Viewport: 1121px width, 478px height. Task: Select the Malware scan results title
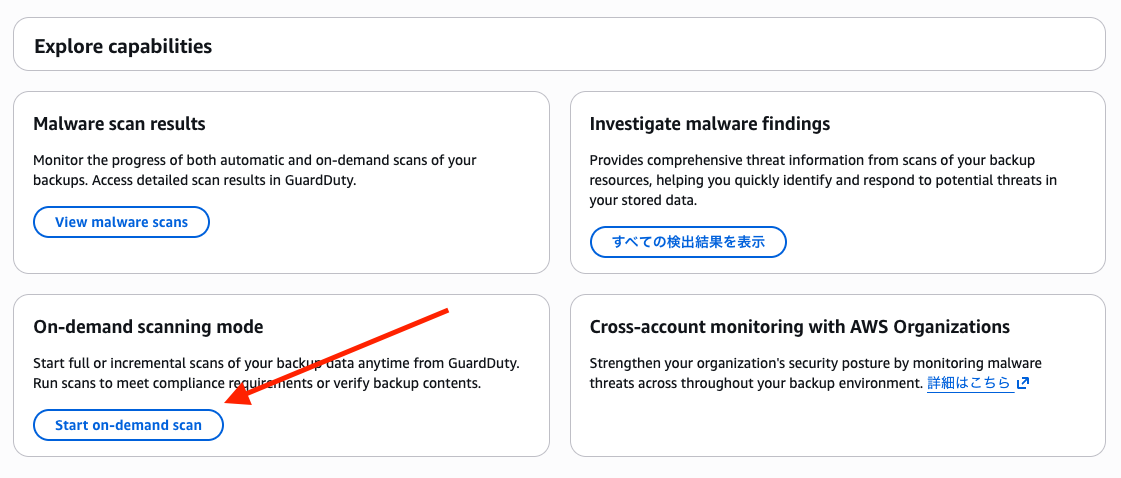pos(119,124)
